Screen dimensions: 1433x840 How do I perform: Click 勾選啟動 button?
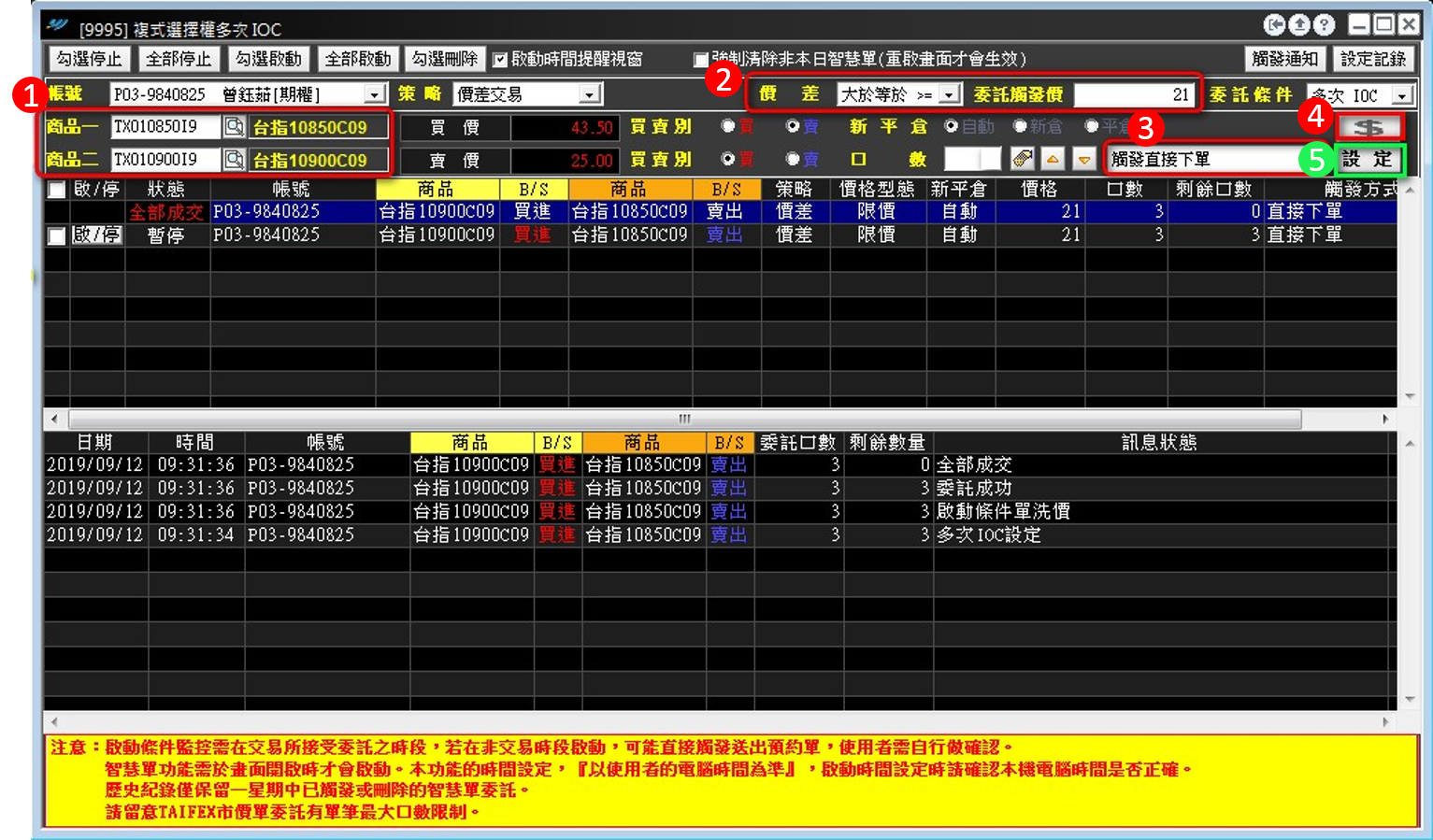tap(267, 60)
